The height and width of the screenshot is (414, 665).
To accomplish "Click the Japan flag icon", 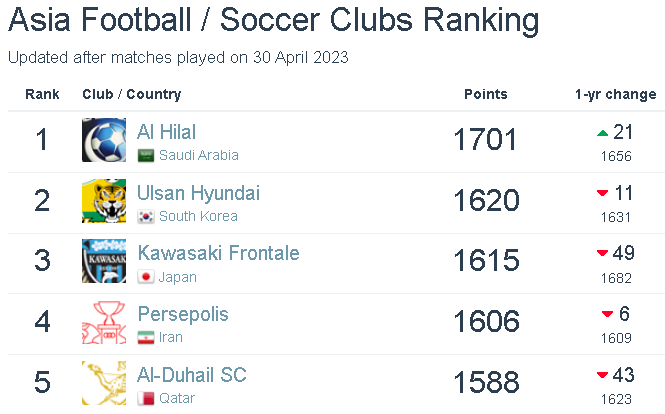I will click(146, 278).
